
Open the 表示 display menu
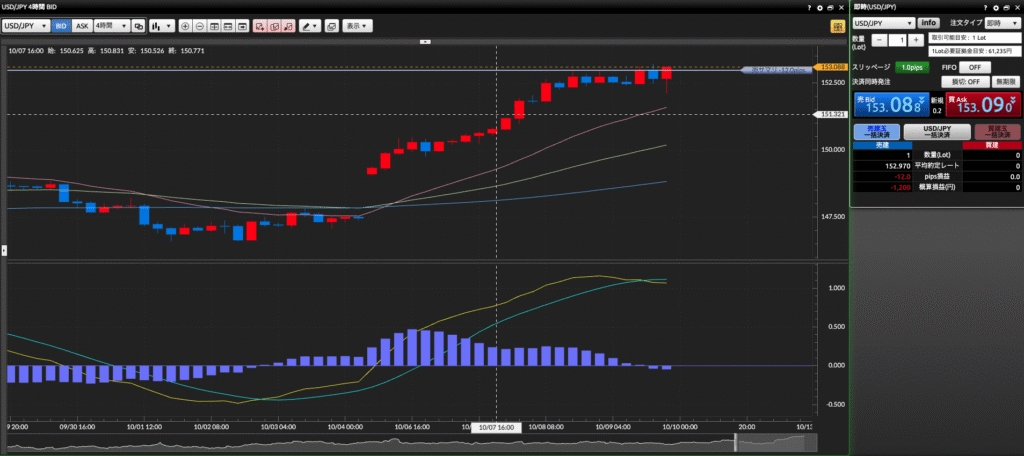tap(355, 25)
